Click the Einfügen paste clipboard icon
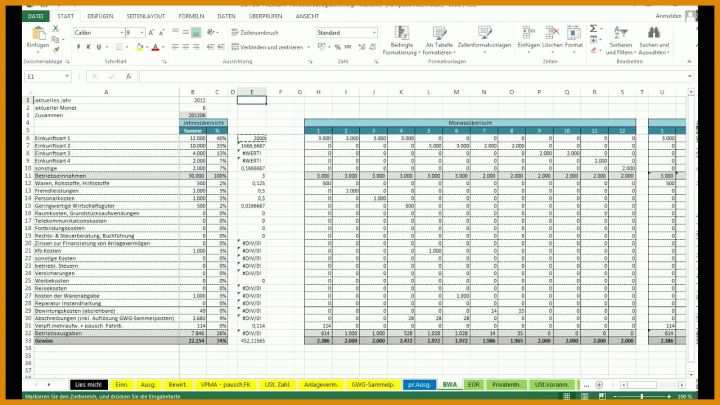This screenshot has width=720, height=405. tap(38, 34)
